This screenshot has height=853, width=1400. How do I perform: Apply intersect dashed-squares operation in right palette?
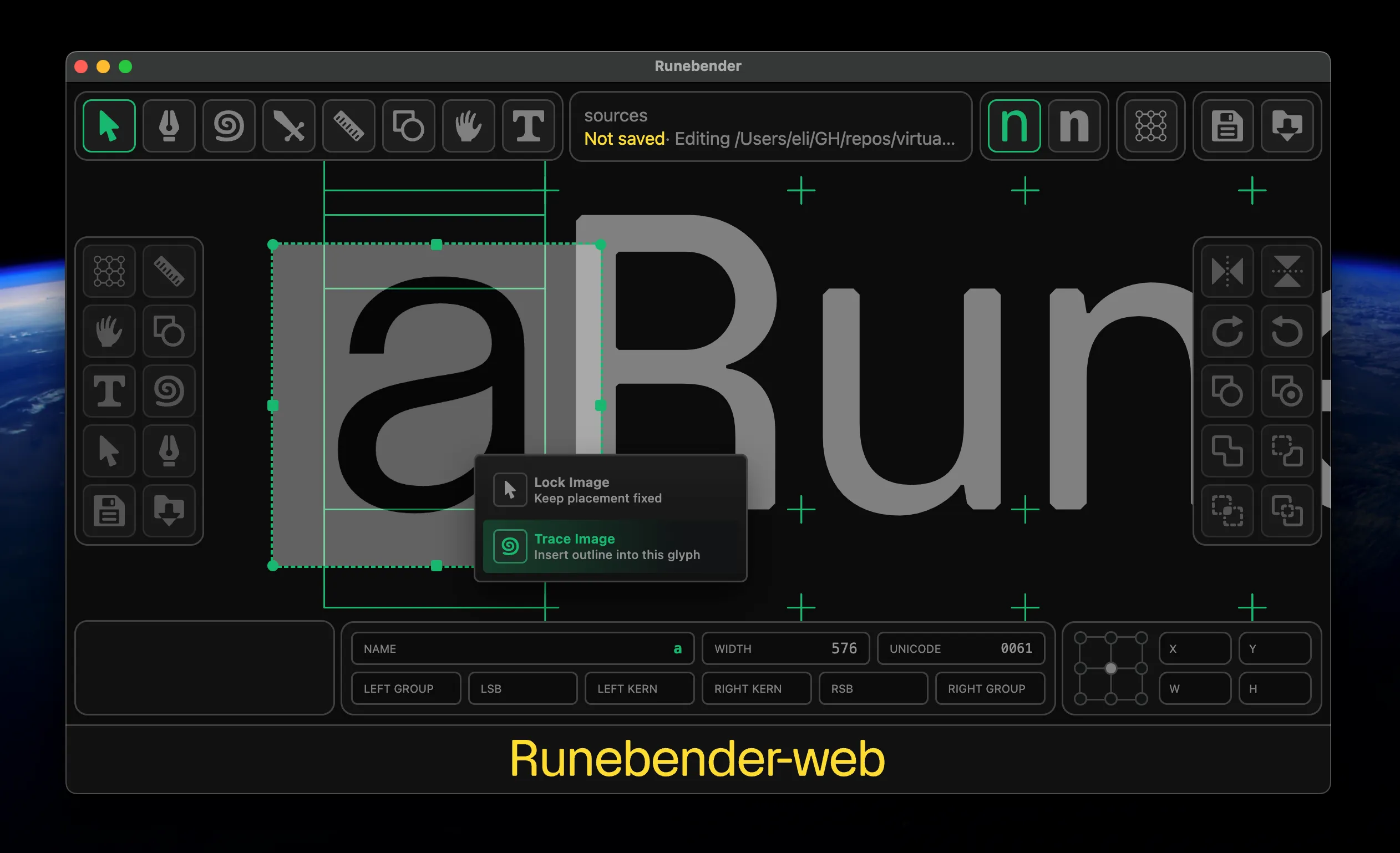[1227, 511]
